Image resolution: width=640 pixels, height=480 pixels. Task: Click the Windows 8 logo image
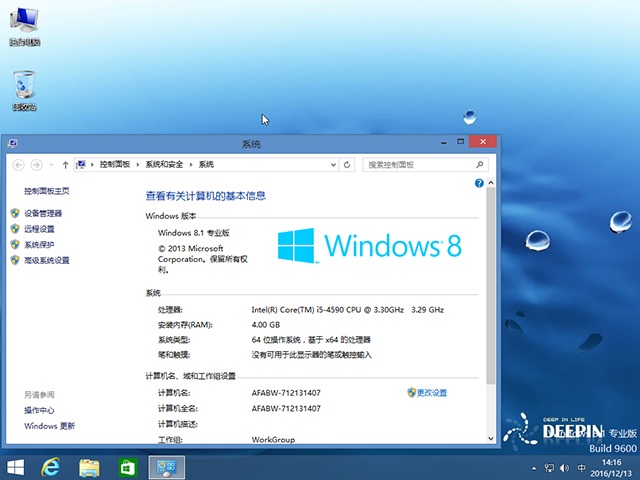click(x=370, y=245)
